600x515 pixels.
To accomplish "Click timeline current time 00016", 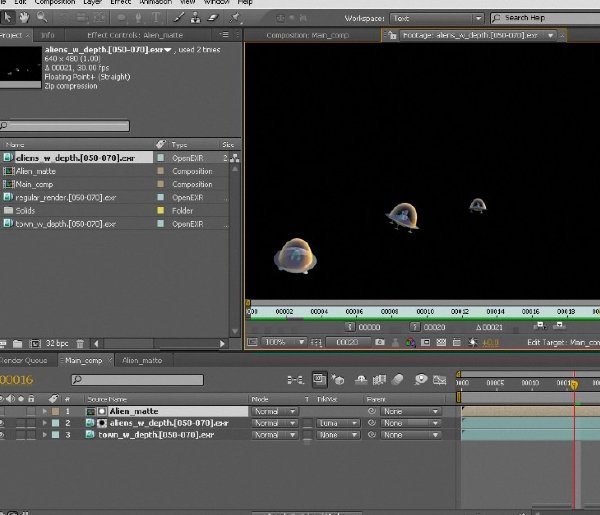I will point(17,380).
